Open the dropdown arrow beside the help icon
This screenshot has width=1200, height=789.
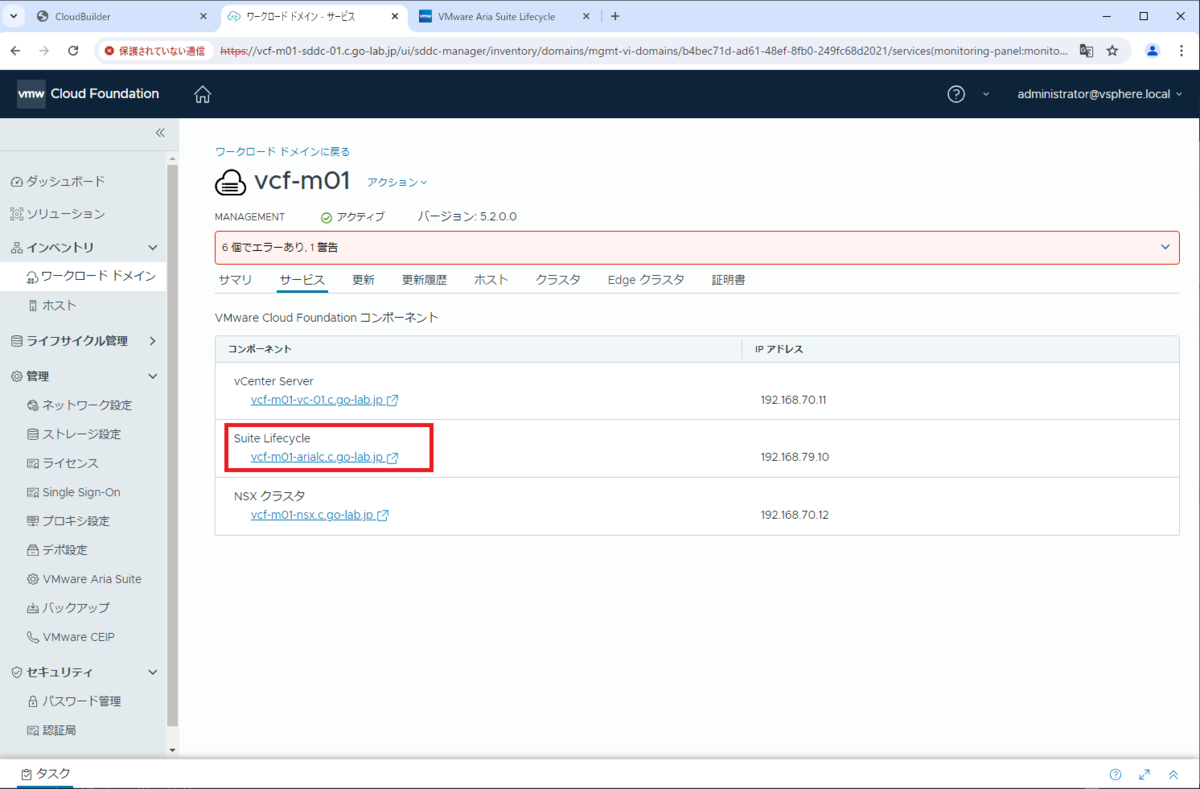(x=985, y=94)
